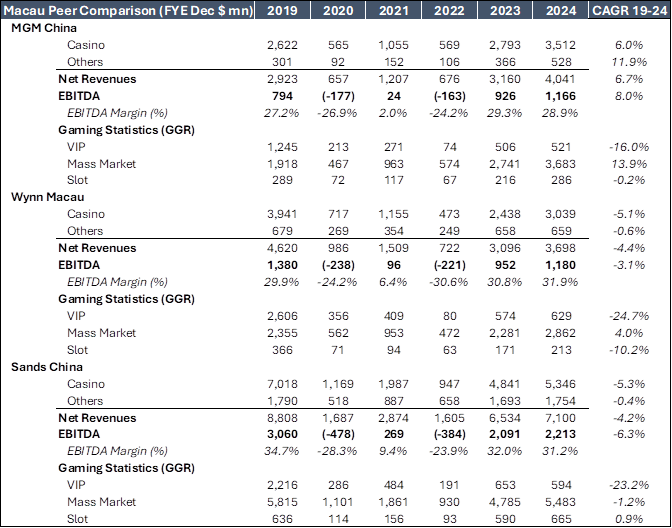The height and width of the screenshot is (528, 672).
Task: Select the 2019 column header
Action: 282,10
